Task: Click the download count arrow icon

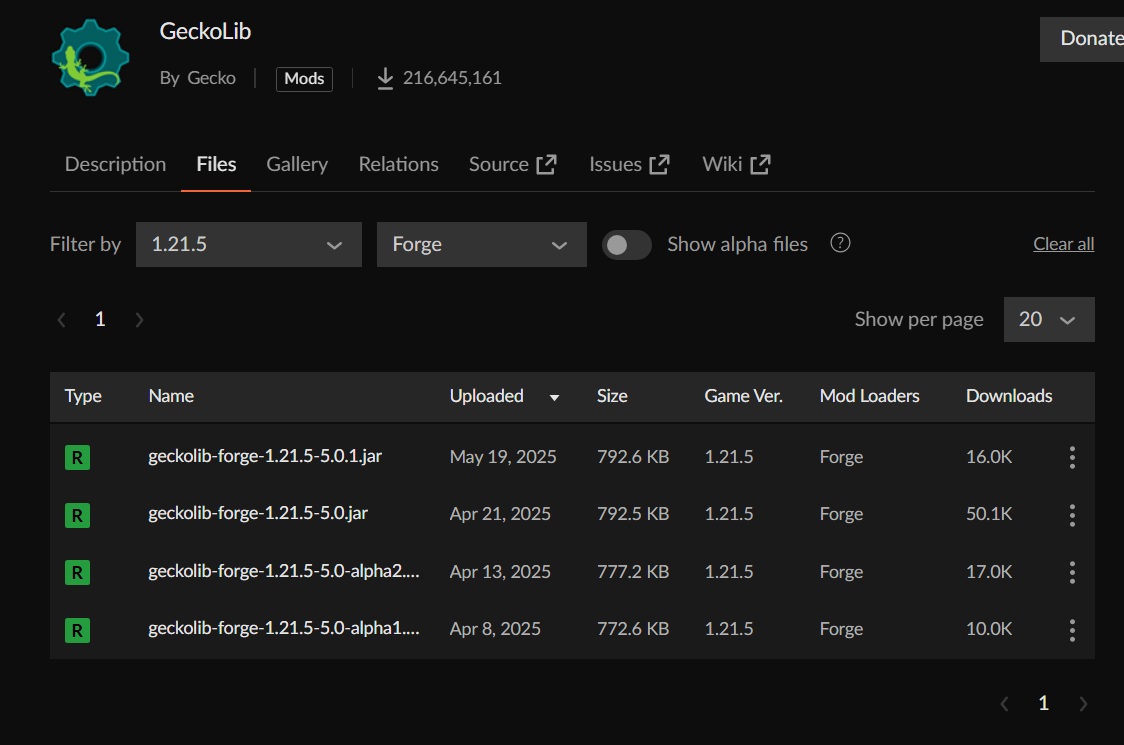Action: click(x=385, y=78)
